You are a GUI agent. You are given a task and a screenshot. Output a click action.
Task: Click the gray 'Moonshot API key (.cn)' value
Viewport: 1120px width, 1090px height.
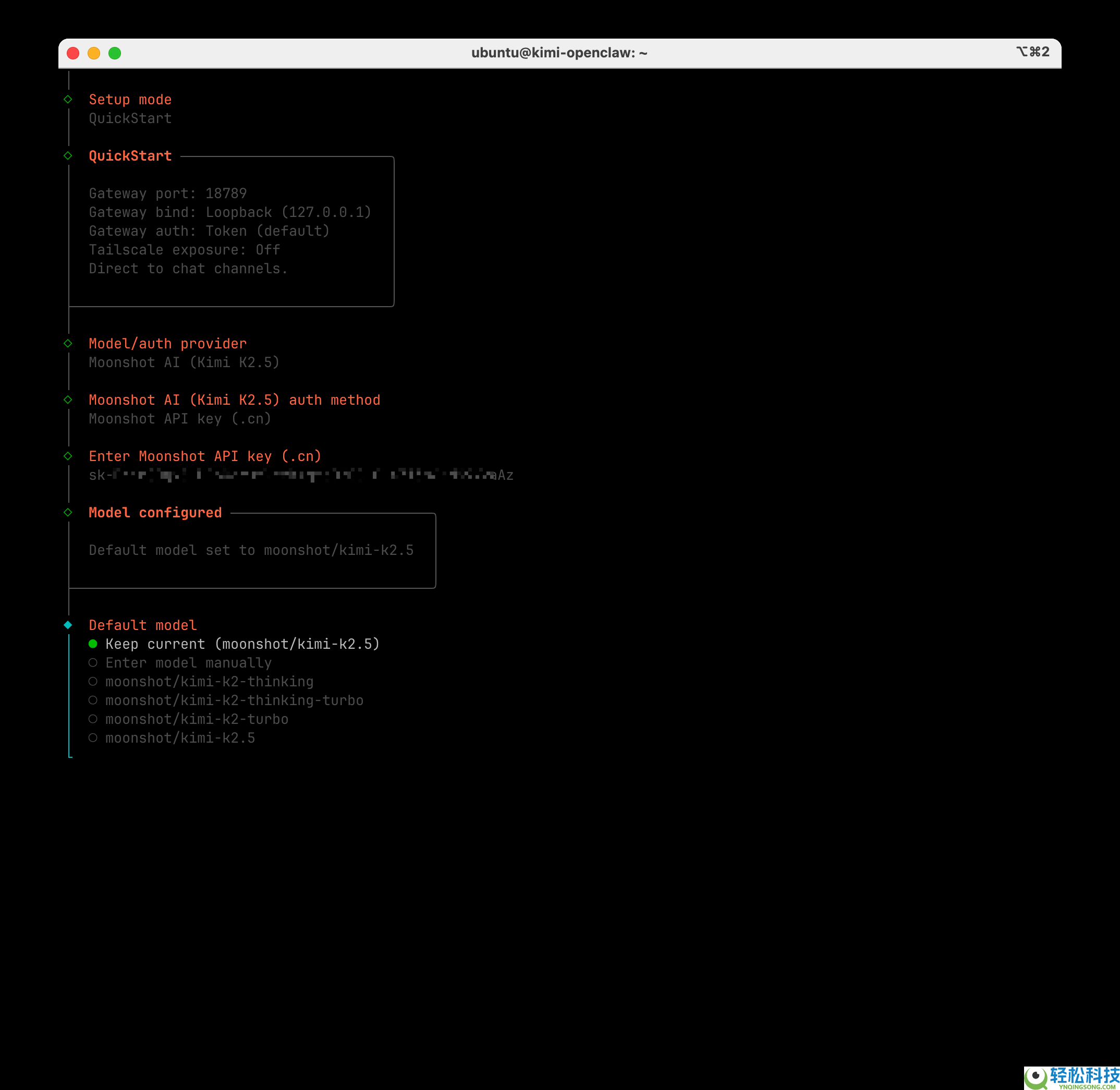click(x=180, y=419)
